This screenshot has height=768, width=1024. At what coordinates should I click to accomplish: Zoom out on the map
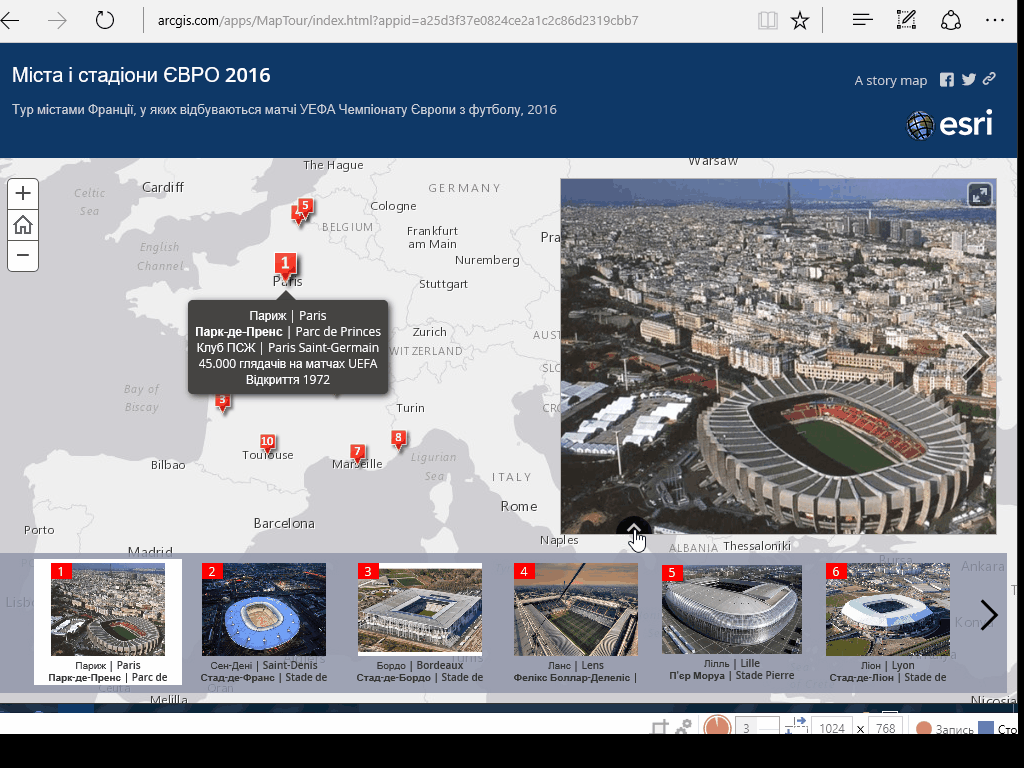pyautogui.click(x=23, y=256)
